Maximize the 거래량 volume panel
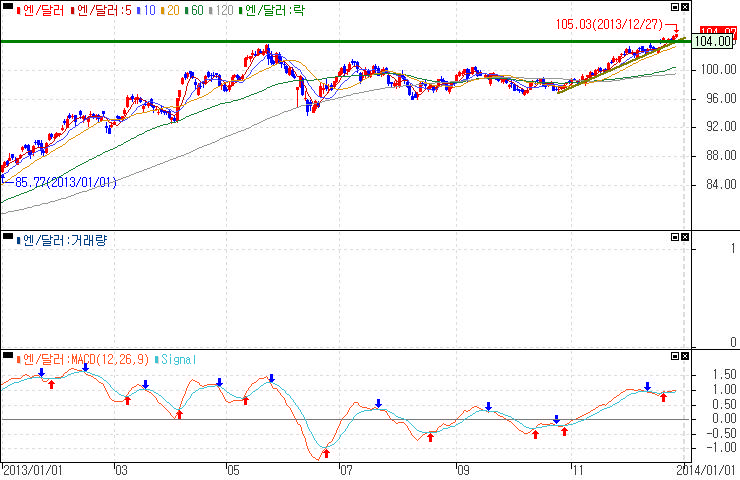Screen dimensions: 740x480 click(673, 238)
